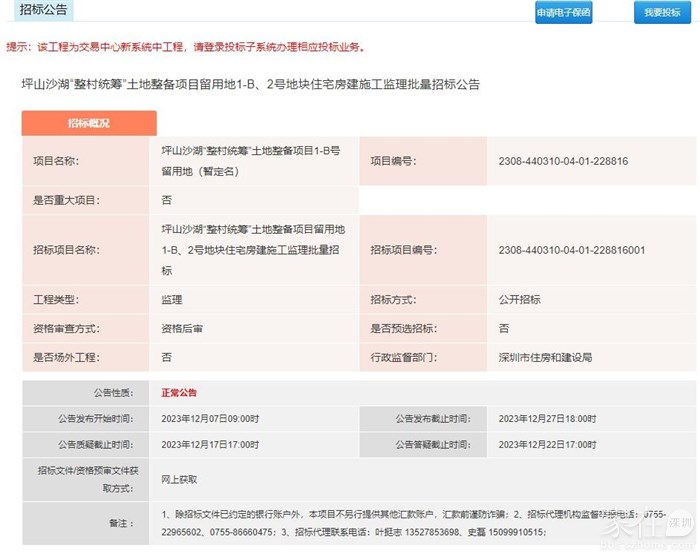Select the 招标公告 tab
This screenshot has height=553, width=700.
click(45, 10)
